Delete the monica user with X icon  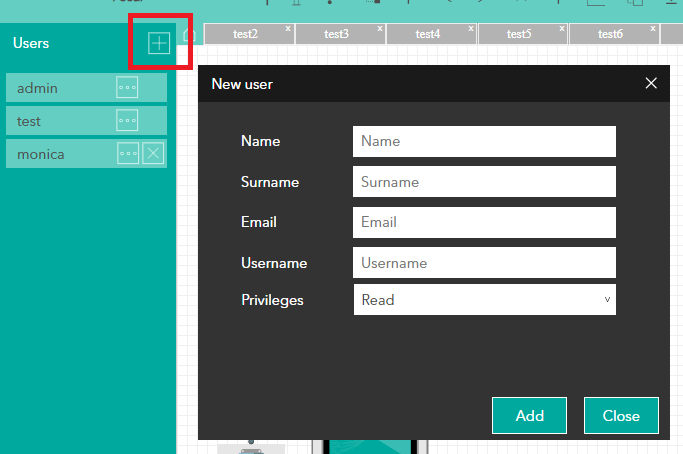click(x=152, y=153)
